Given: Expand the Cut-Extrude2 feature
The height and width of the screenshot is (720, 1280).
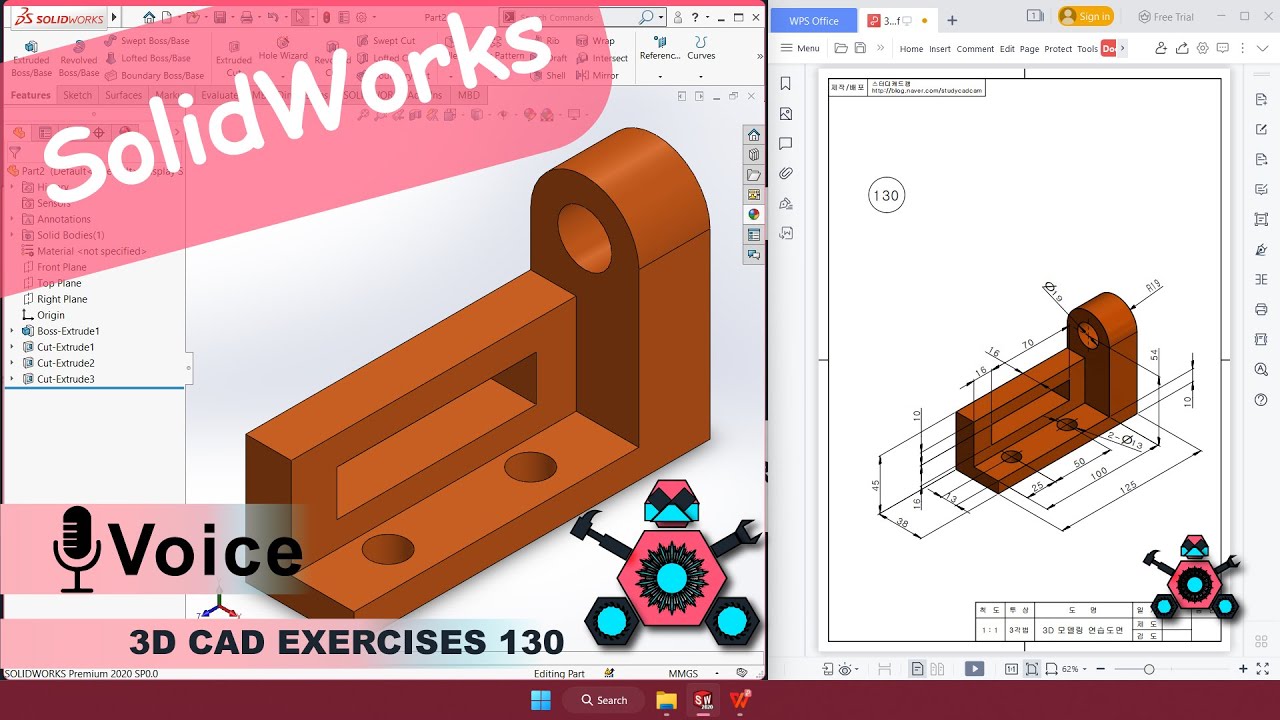Looking at the screenshot, I should pos(12,363).
